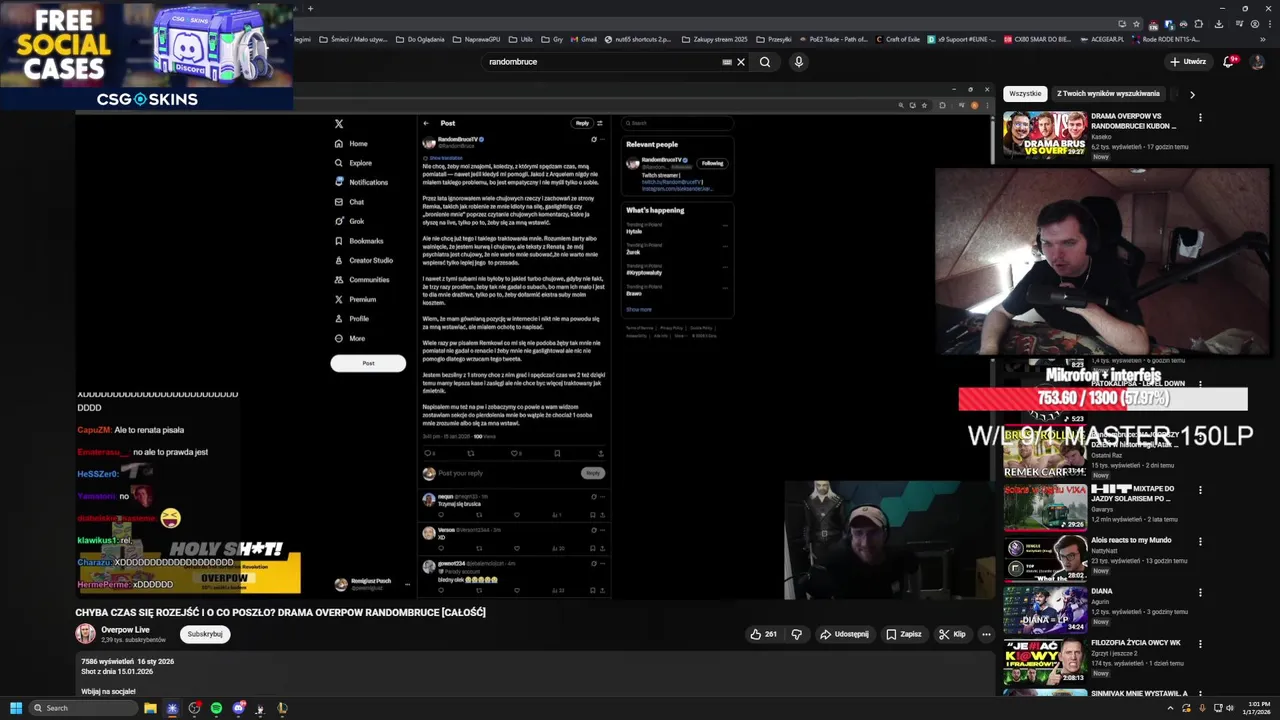Open a new browser tab

(x=310, y=8)
